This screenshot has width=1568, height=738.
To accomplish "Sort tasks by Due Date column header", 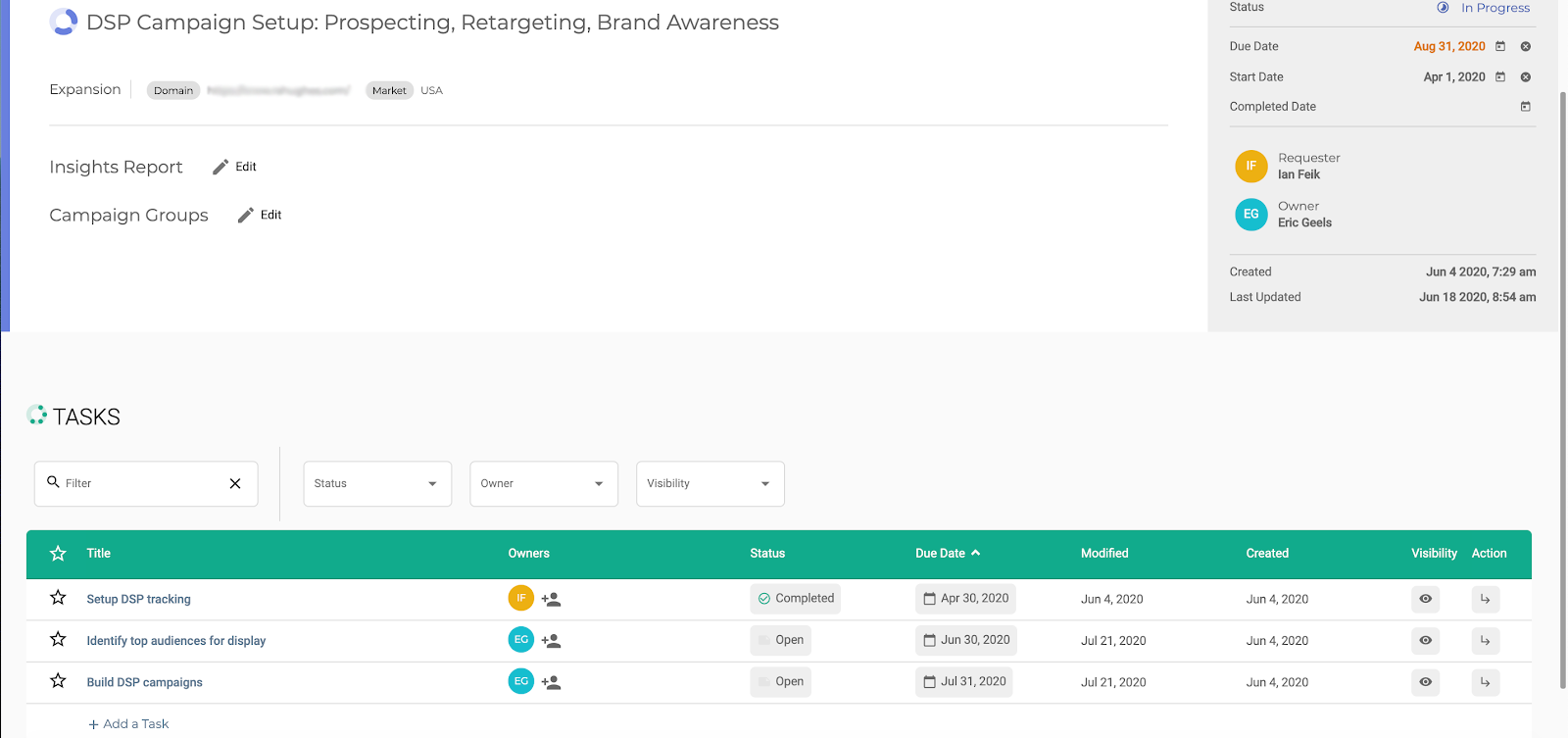I will [941, 554].
